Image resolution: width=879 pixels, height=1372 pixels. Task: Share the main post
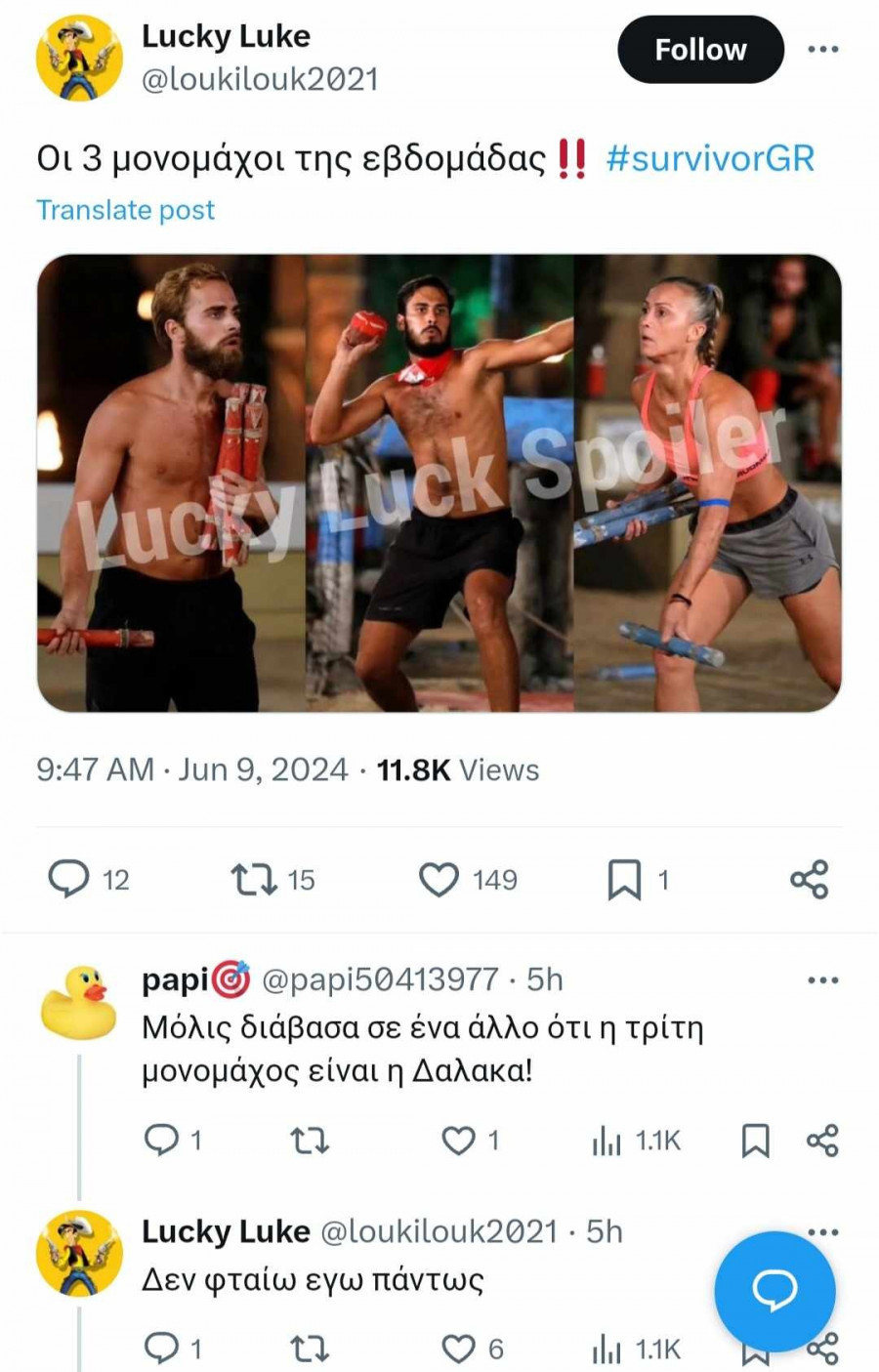[809, 879]
